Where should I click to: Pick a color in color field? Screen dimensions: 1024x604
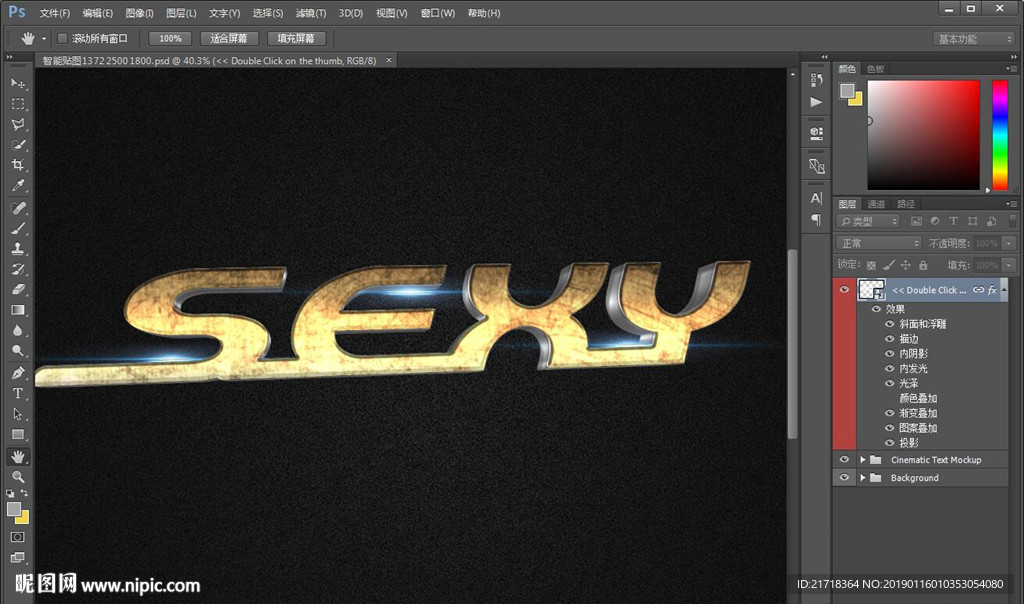pyautogui.click(x=923, y=135)
